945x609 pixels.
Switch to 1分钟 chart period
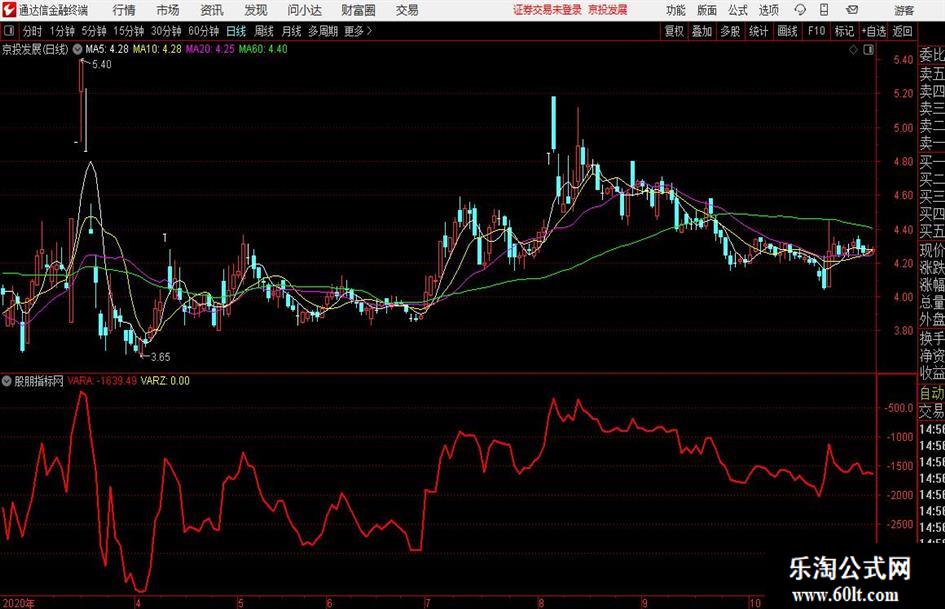62,31
